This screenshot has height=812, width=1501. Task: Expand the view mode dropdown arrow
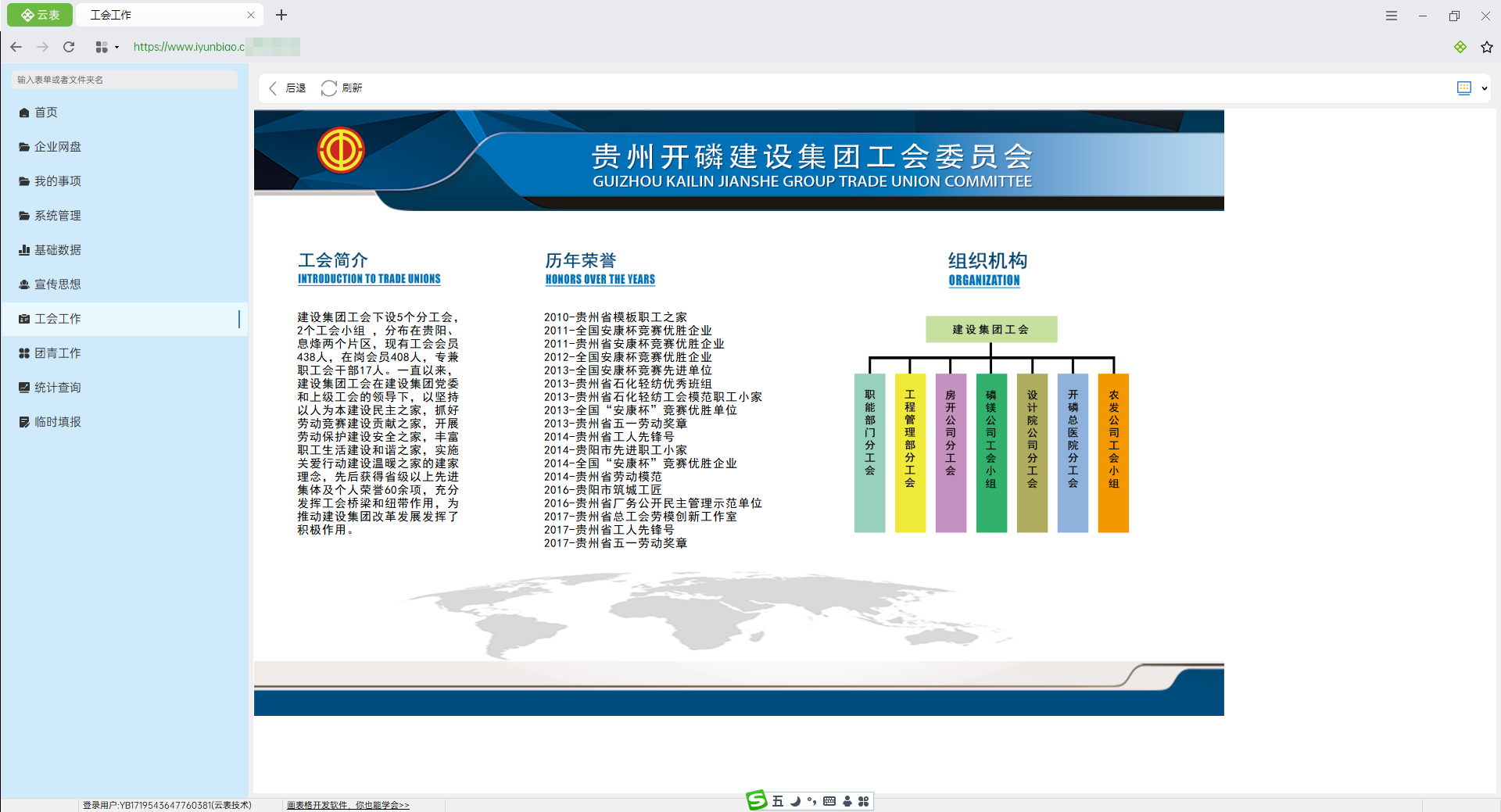pyautogui.click(x=1484, y=88)
